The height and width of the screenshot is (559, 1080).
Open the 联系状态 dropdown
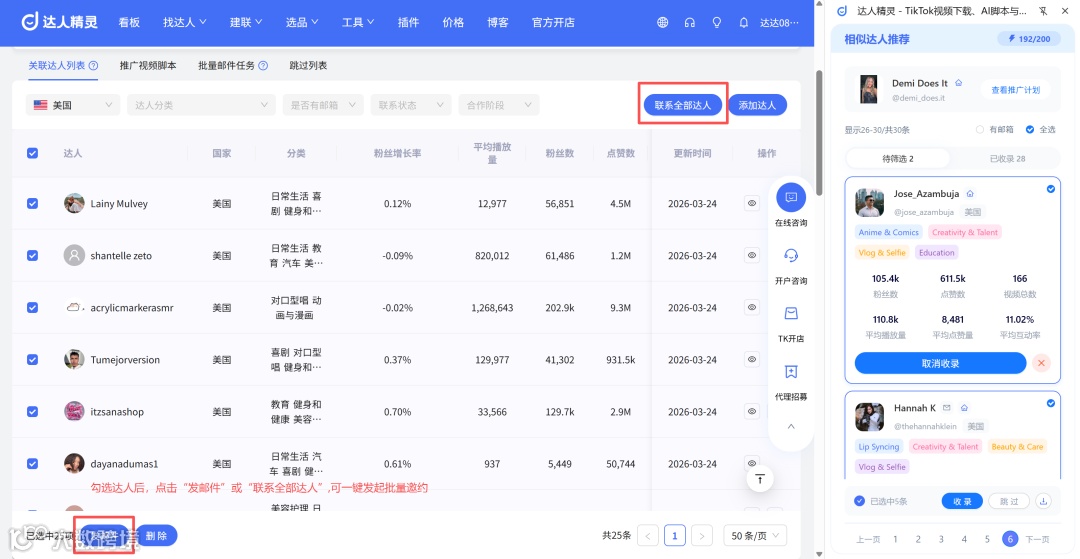(411, 105)
